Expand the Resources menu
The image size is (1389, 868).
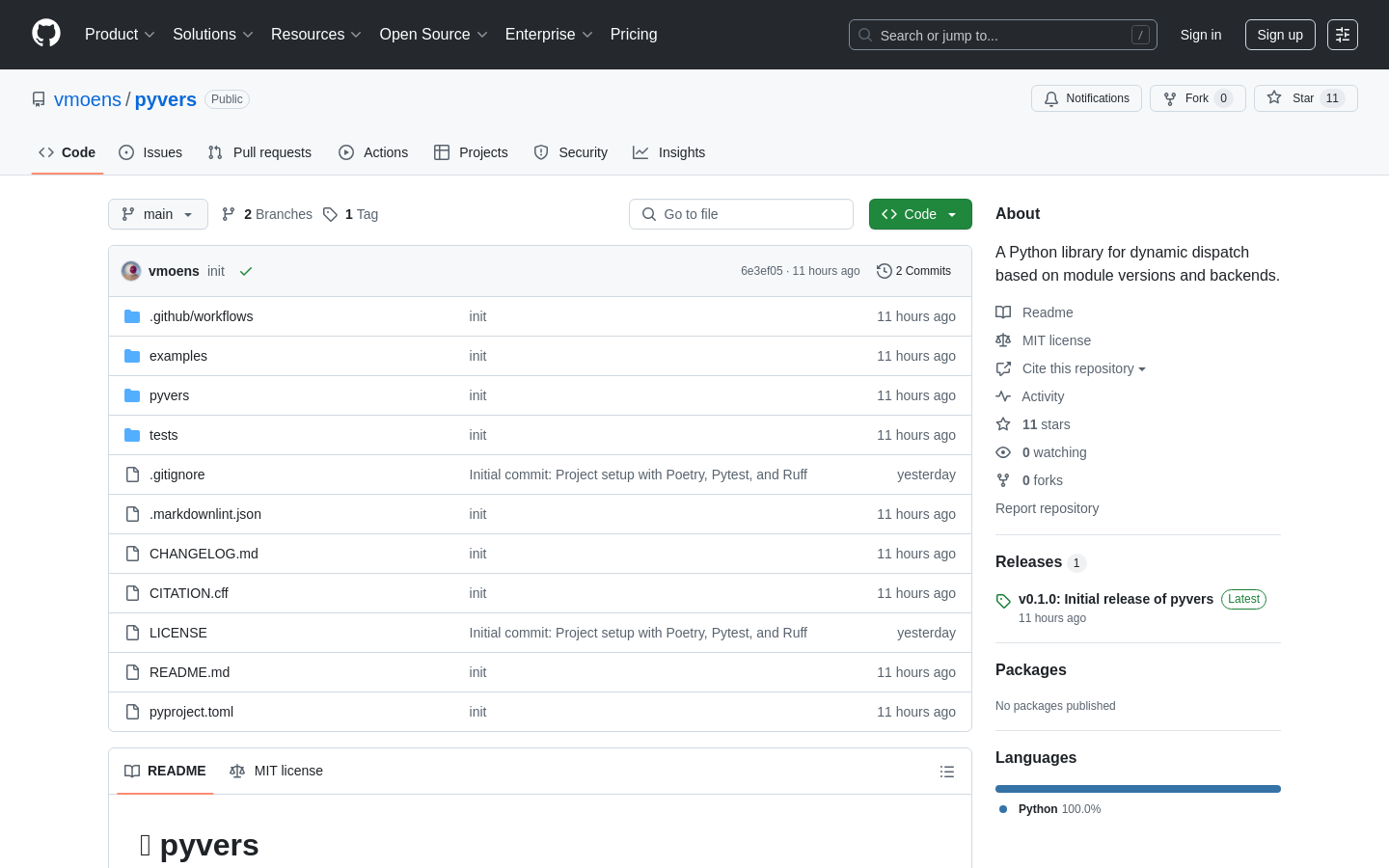(x=316, y=35)
